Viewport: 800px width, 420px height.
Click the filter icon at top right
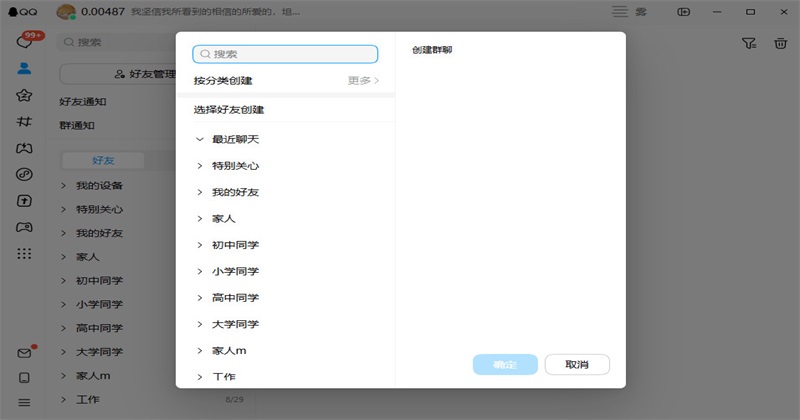(749, 43)
